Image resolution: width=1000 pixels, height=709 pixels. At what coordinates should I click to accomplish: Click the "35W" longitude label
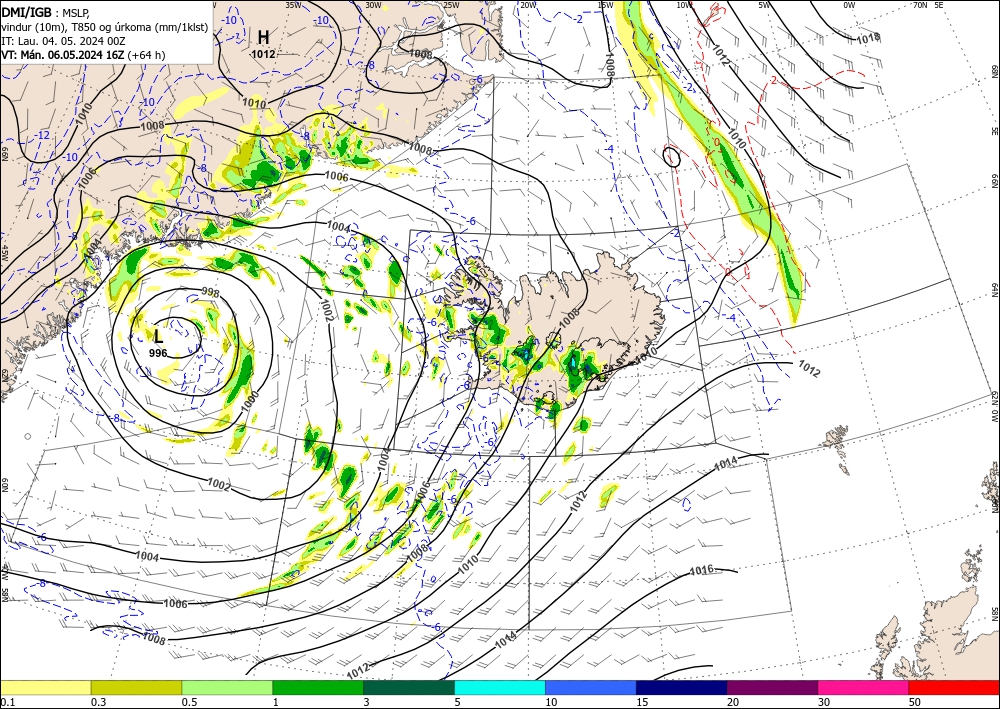293,5
